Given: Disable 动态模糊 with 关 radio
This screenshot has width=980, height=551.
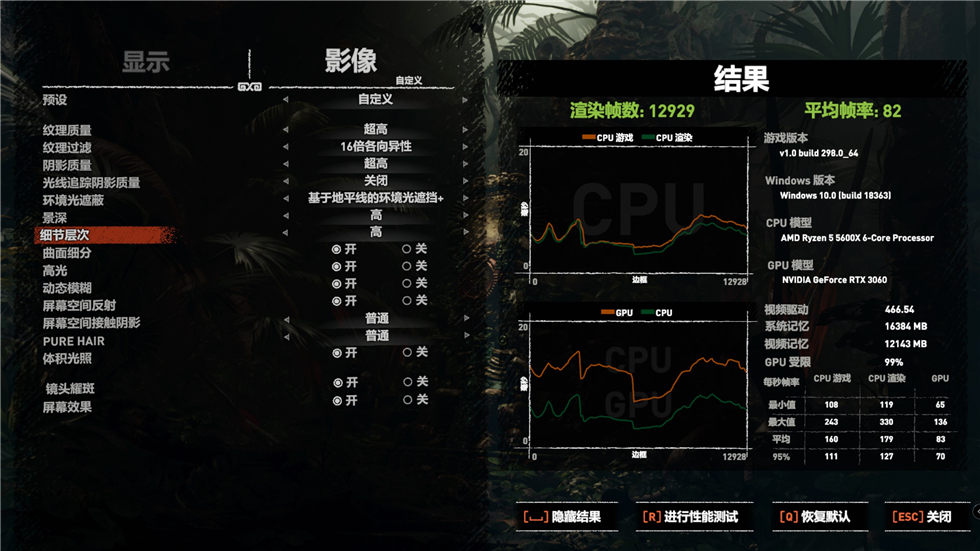Looking at the screenshot, I should click(x=406, y=284).
